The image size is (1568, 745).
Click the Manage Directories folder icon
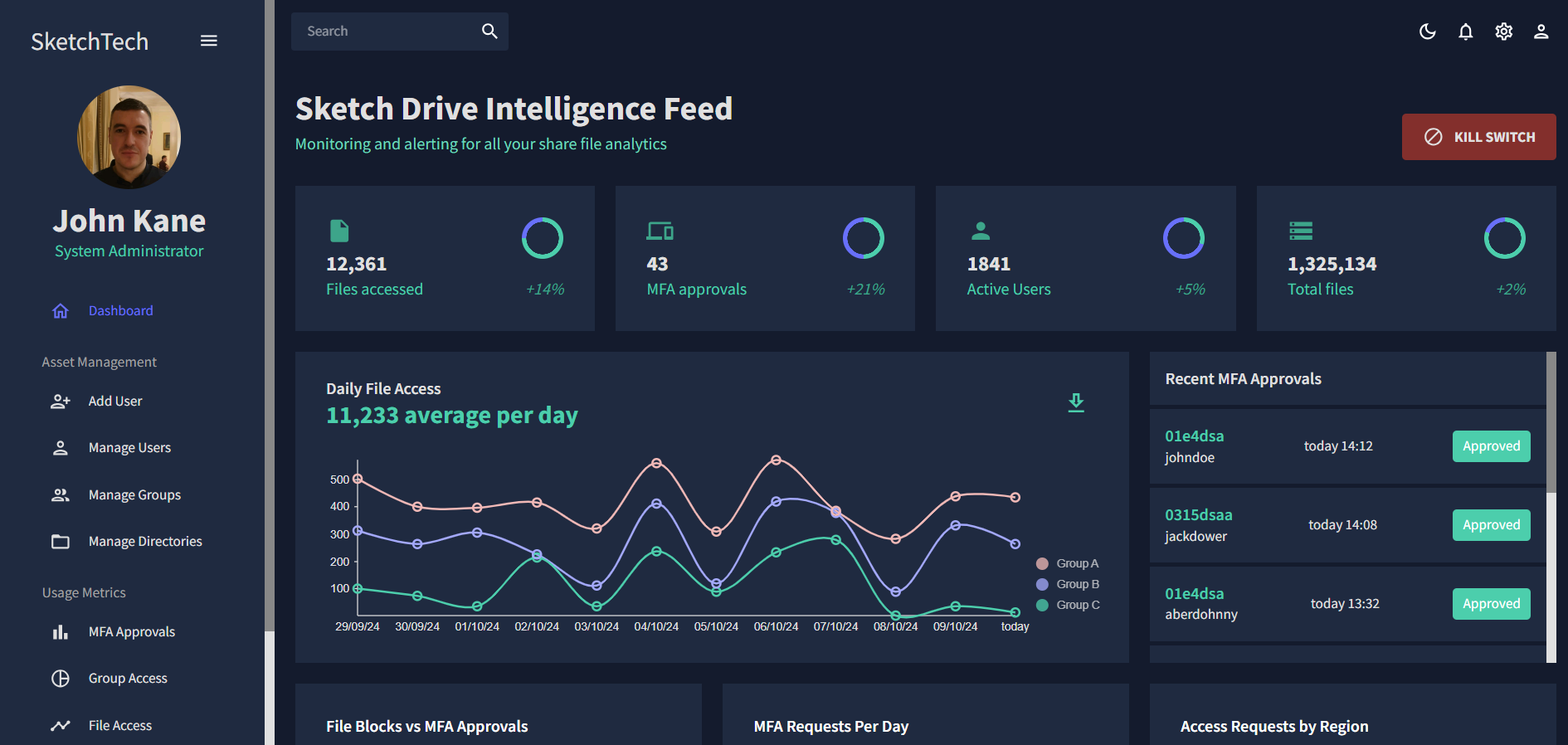61,542
